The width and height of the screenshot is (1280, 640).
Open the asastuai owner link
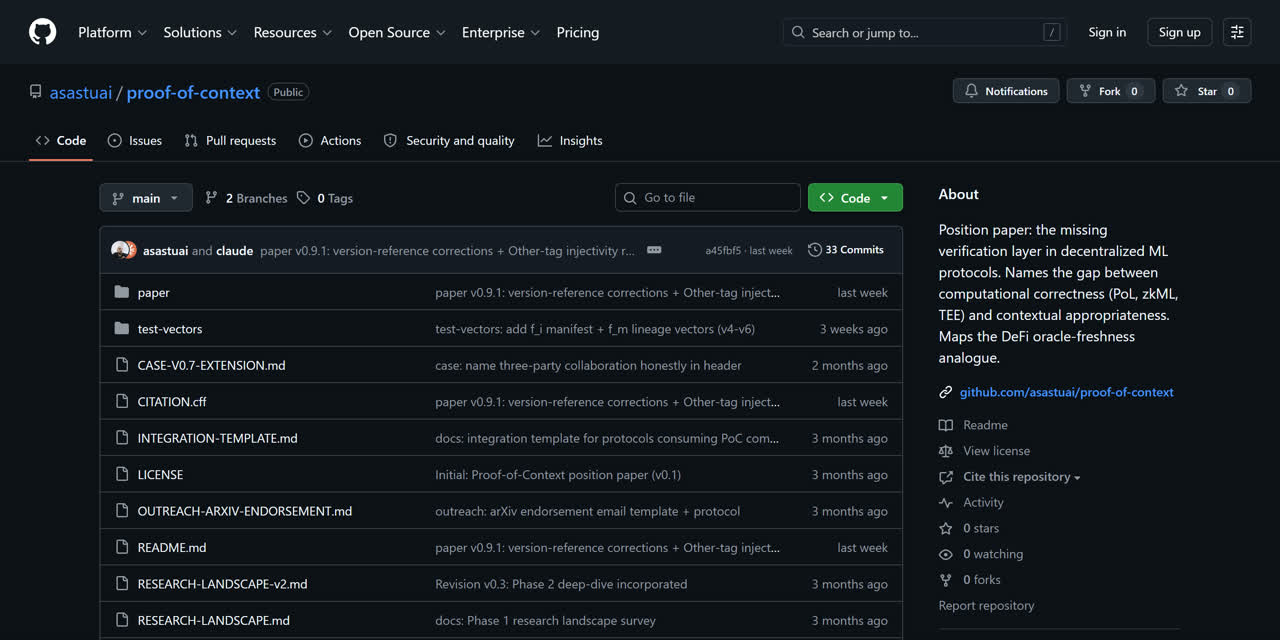(81, 92)
